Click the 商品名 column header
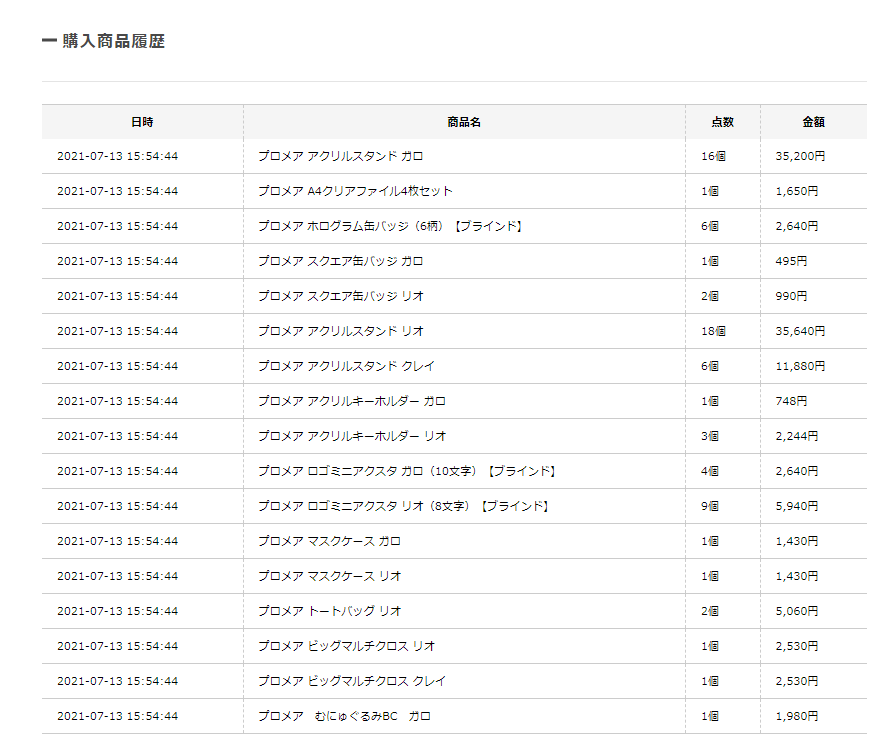 464,122
